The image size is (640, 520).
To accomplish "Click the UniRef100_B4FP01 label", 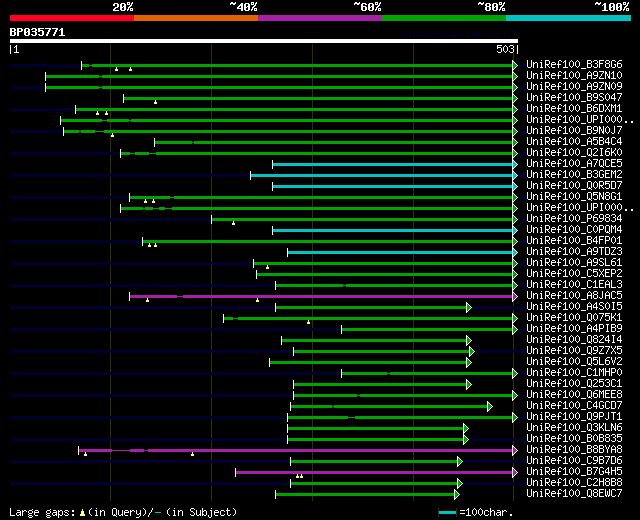I will pyautogui.click(x=574, y=241).
